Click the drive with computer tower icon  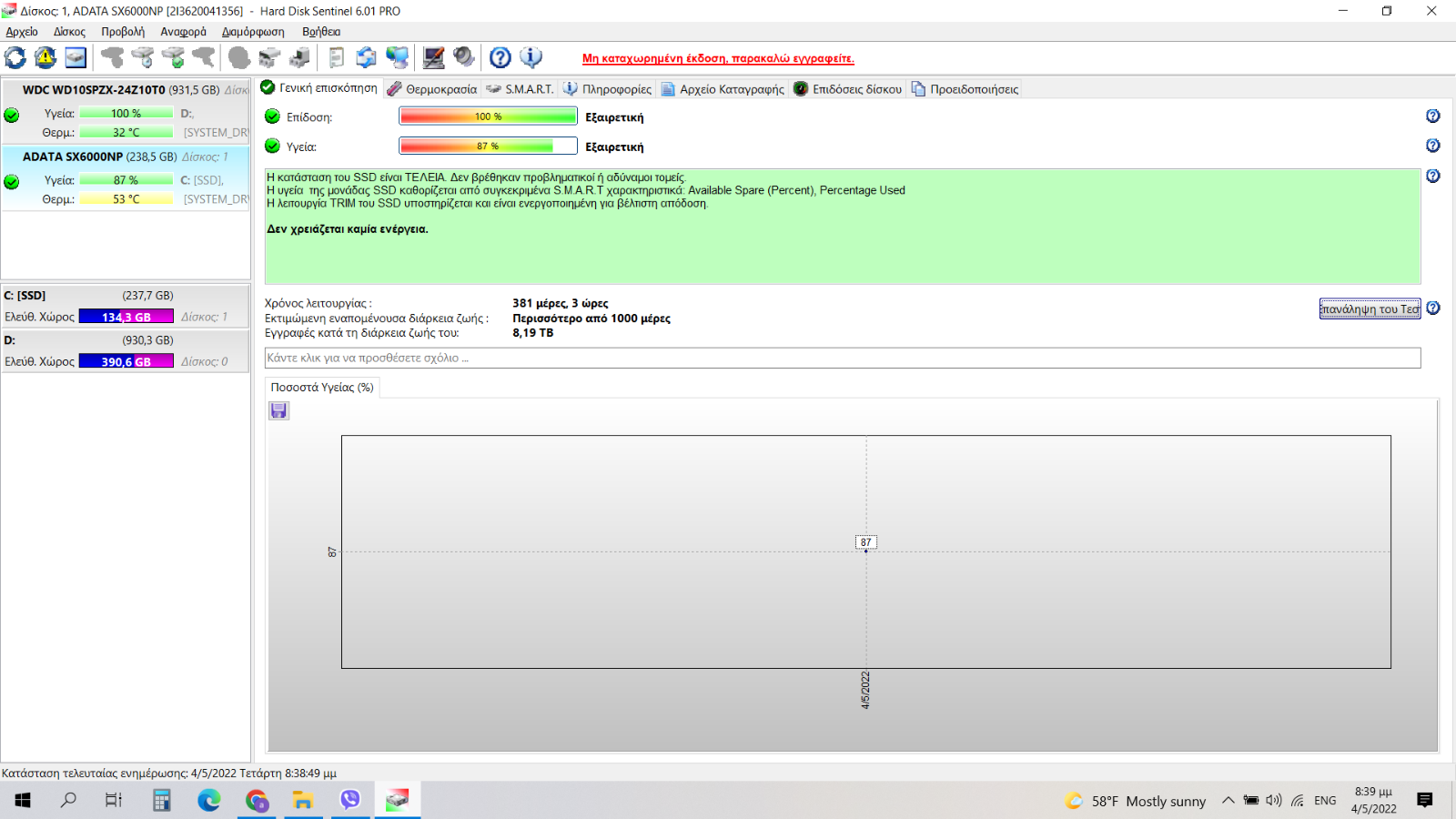coord(299,58)
